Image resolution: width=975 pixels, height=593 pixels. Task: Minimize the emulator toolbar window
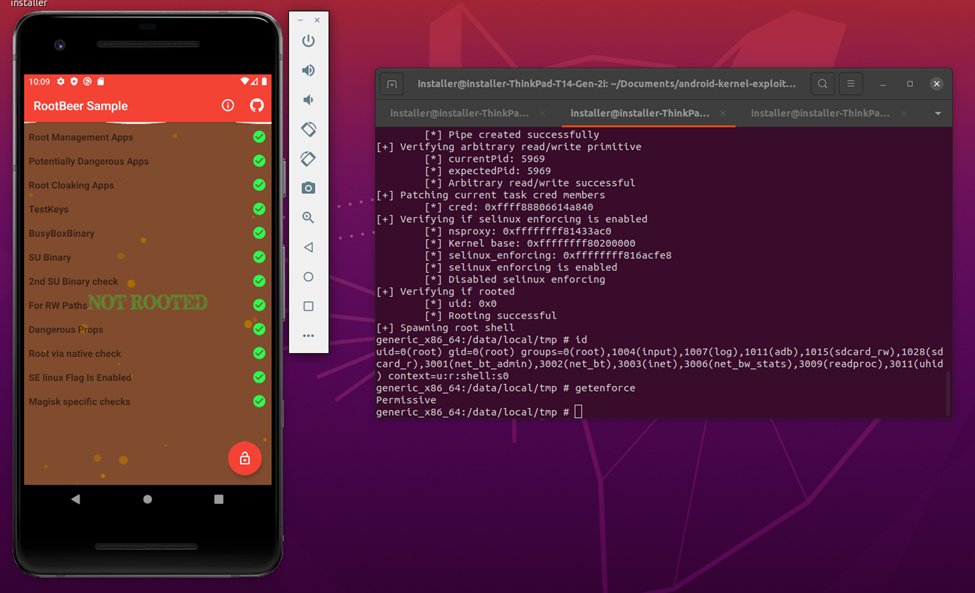pos(300,21)
